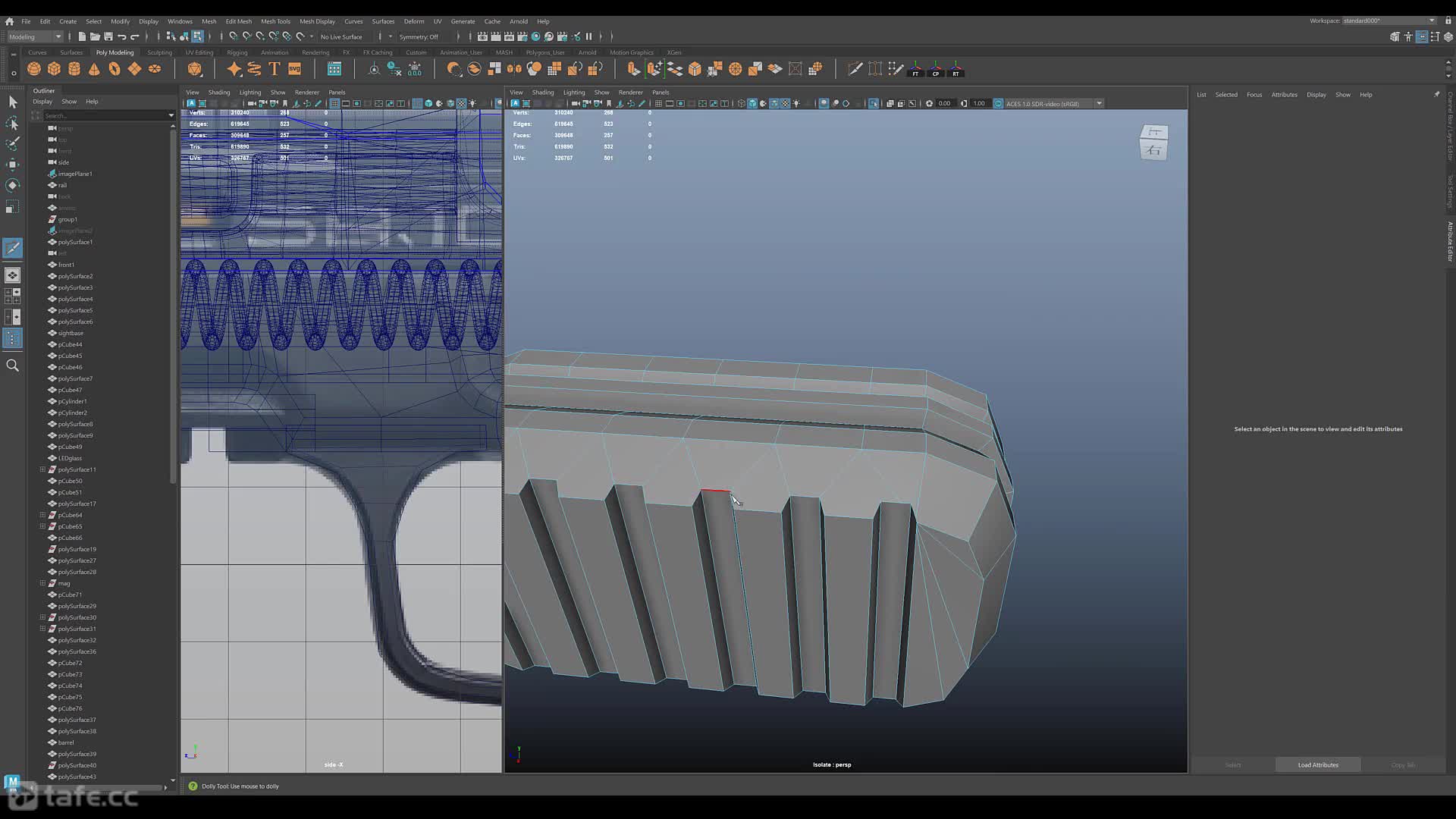Activate the Paint Selection tool
1456x819 pixels.
pos(12,143)
